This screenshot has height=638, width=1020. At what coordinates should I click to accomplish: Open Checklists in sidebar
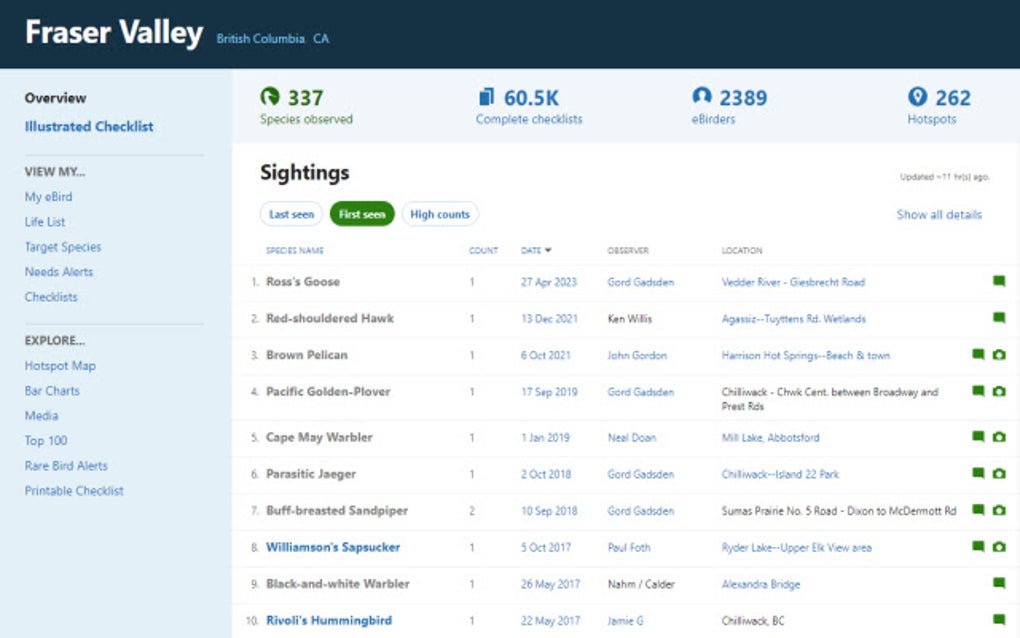[x=51, y=297]
